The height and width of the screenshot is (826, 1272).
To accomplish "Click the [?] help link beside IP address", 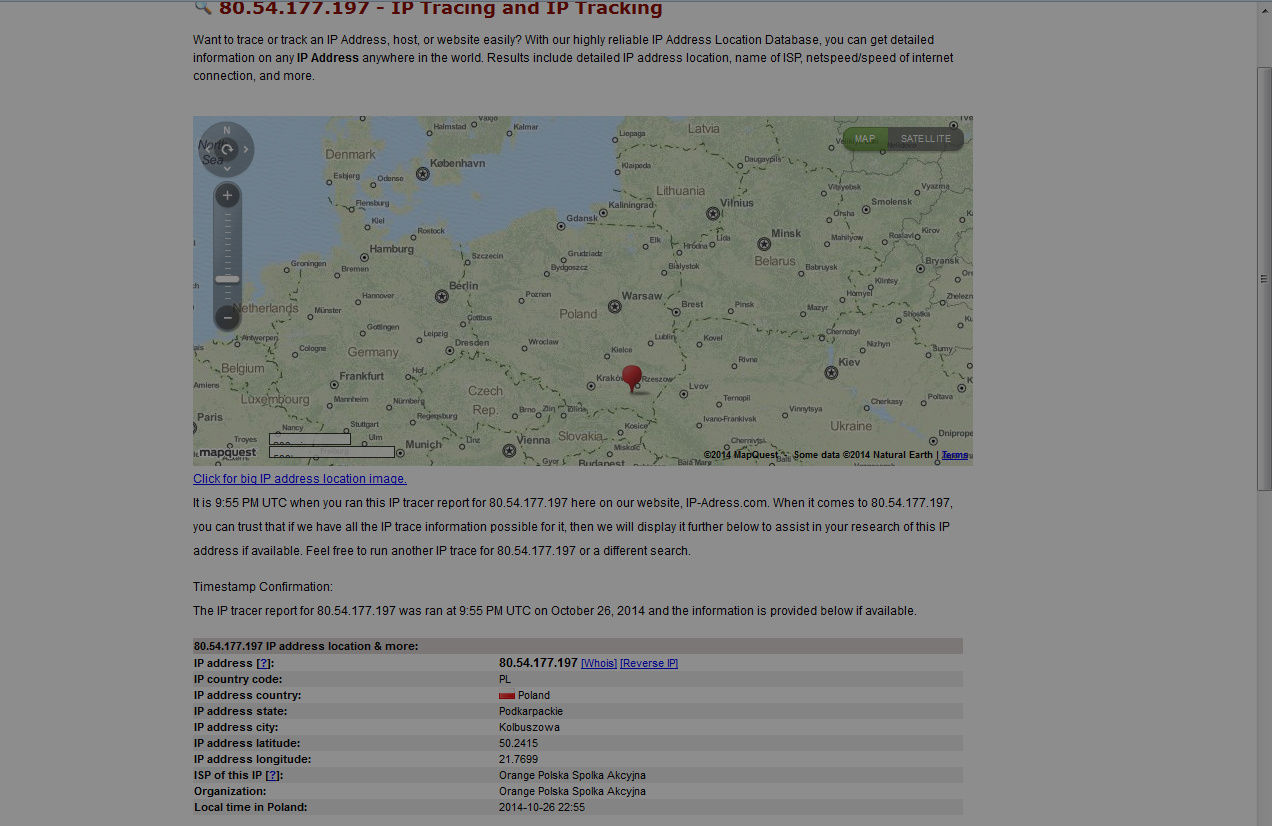I will tap(264, 663).
